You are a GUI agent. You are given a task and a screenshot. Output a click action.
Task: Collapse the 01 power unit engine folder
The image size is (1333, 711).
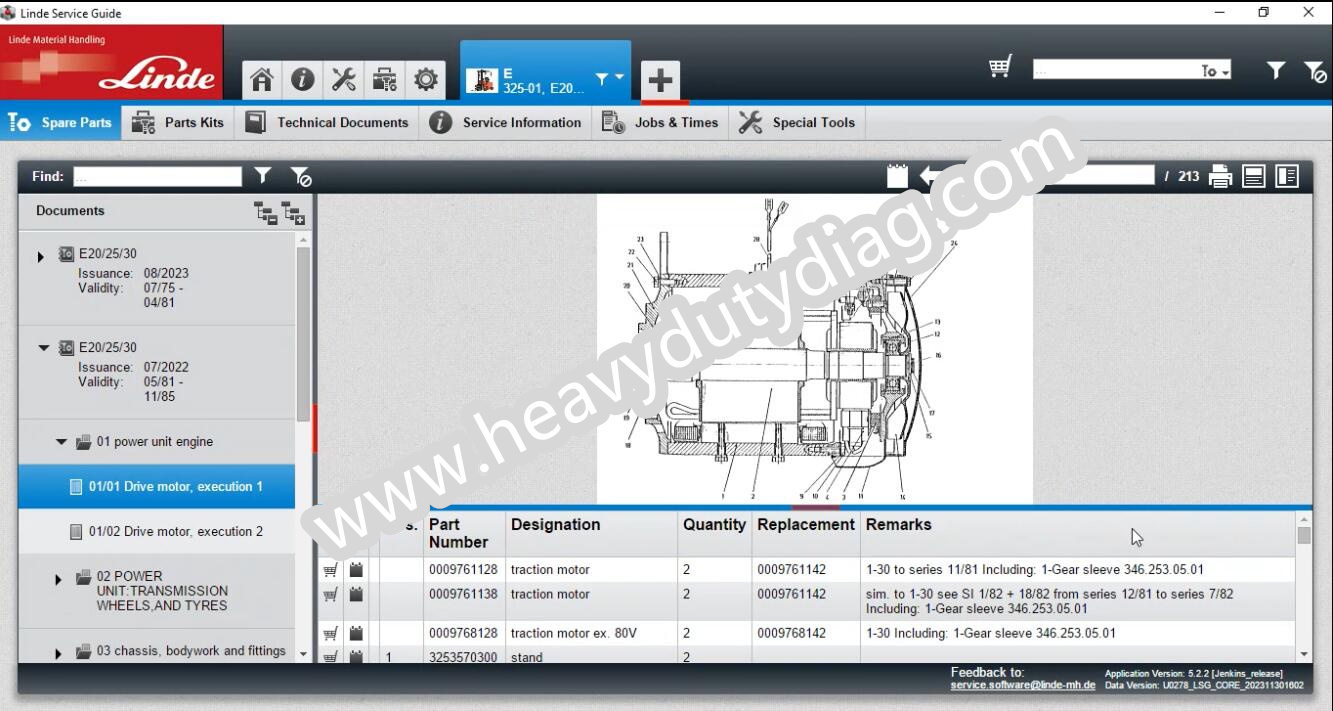(x=61, y=442)
